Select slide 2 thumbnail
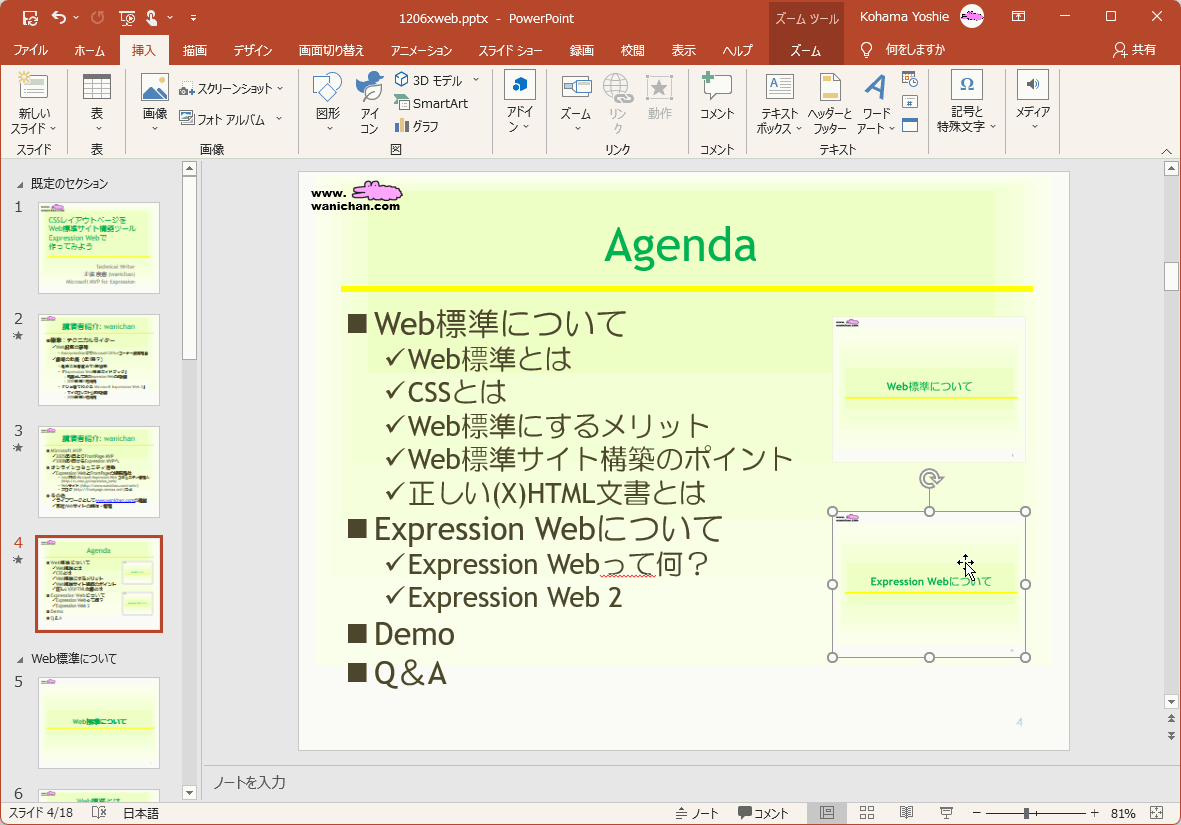This screenshot has height=825, width=1181. (99, 359)
